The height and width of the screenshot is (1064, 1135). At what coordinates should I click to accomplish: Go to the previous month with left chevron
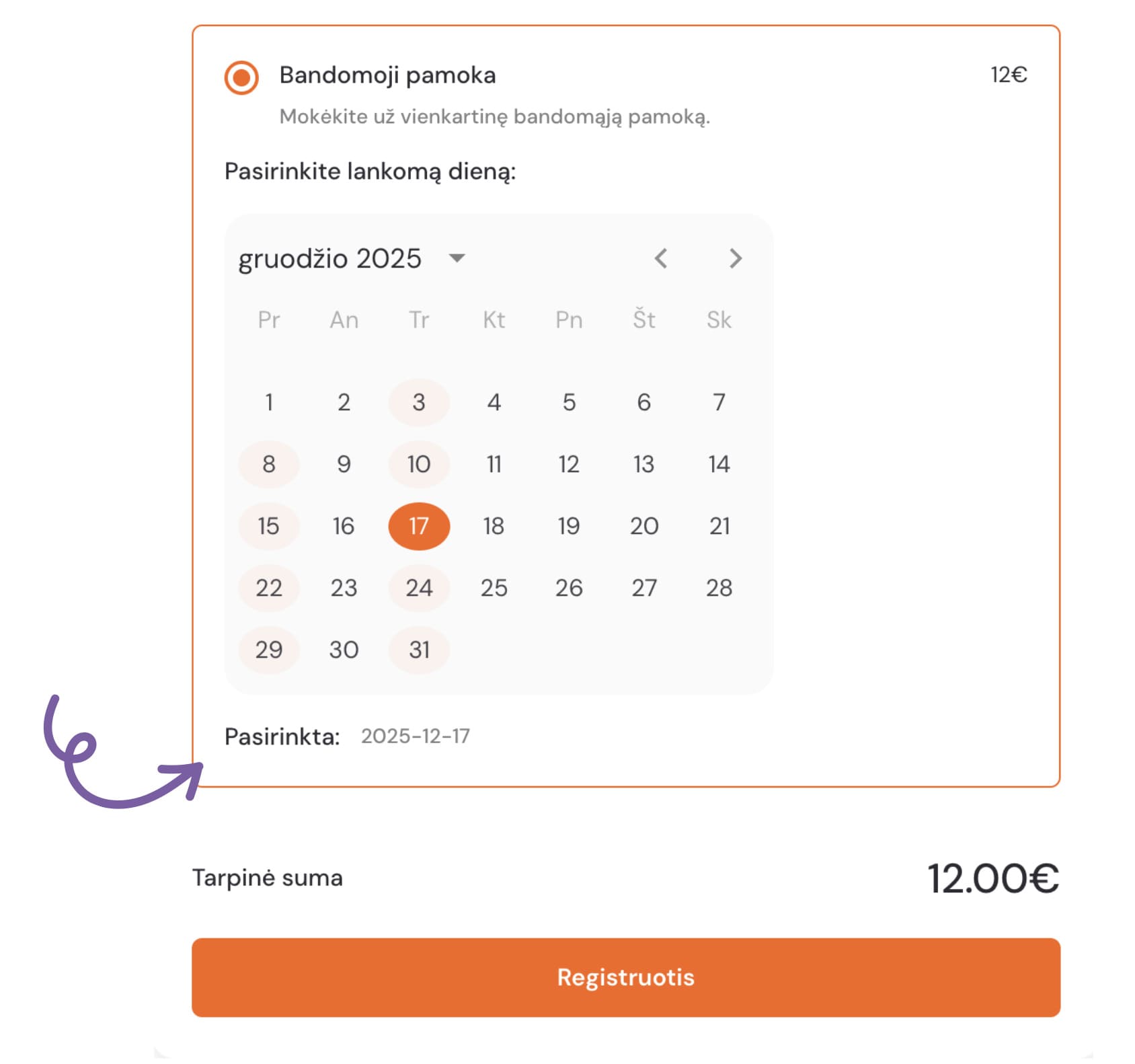661,259
